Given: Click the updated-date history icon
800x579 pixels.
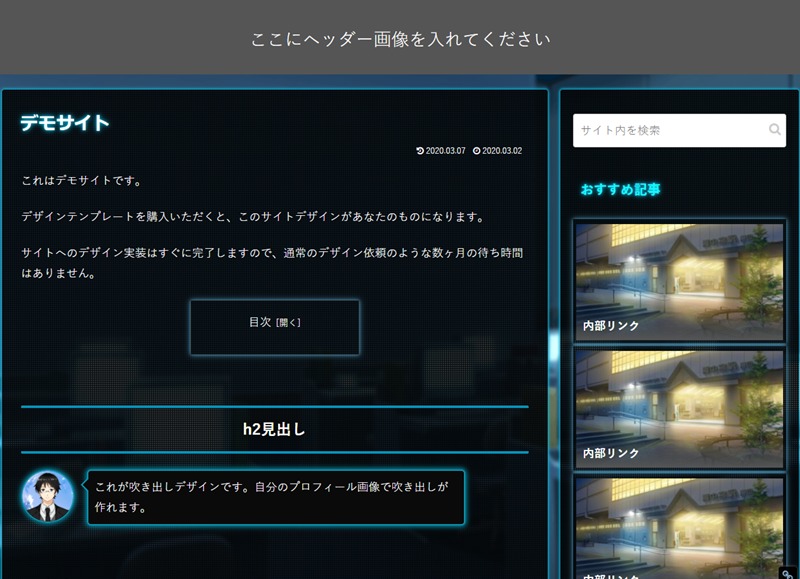Looking at the screenshot, I should coord(420,151).
